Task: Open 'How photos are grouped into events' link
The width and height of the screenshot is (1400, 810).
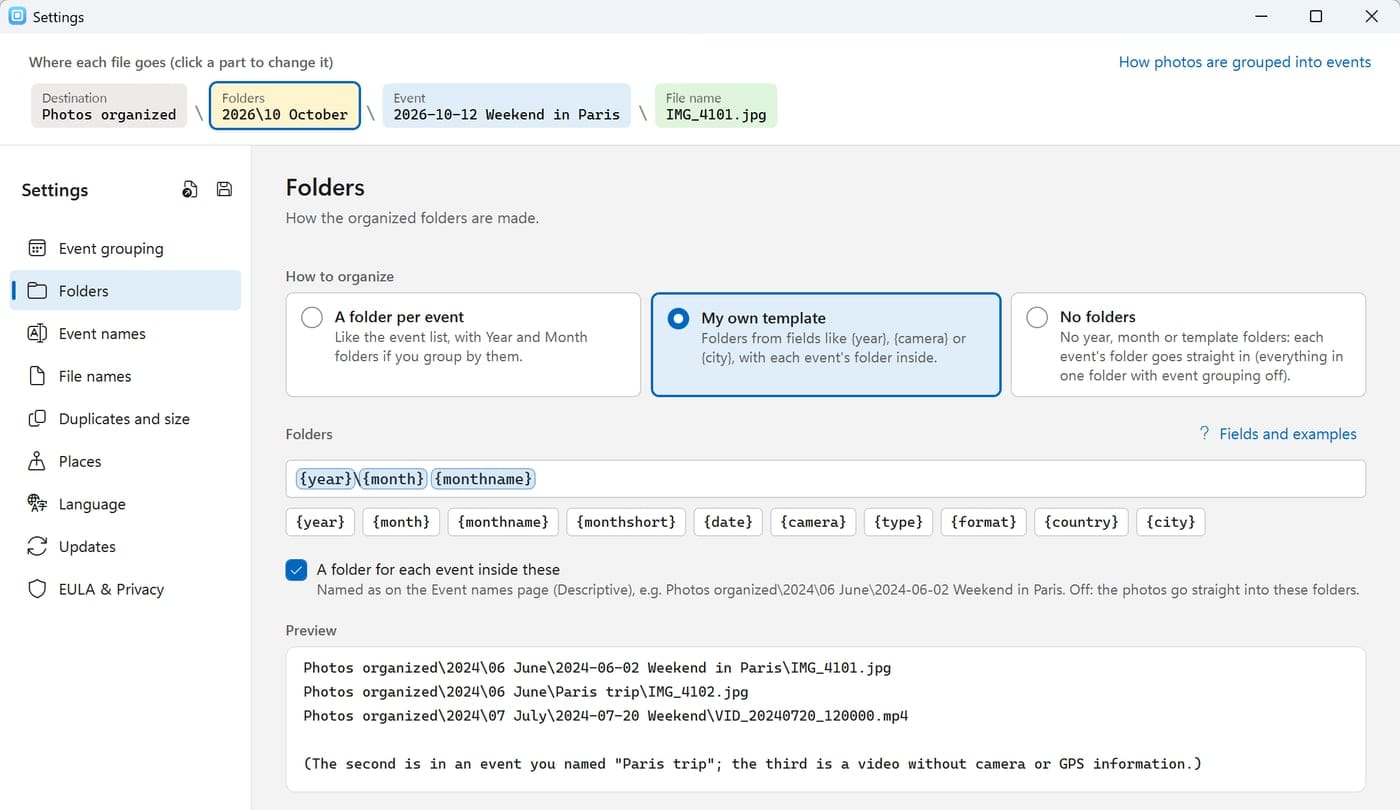Action: point(1245,62)
